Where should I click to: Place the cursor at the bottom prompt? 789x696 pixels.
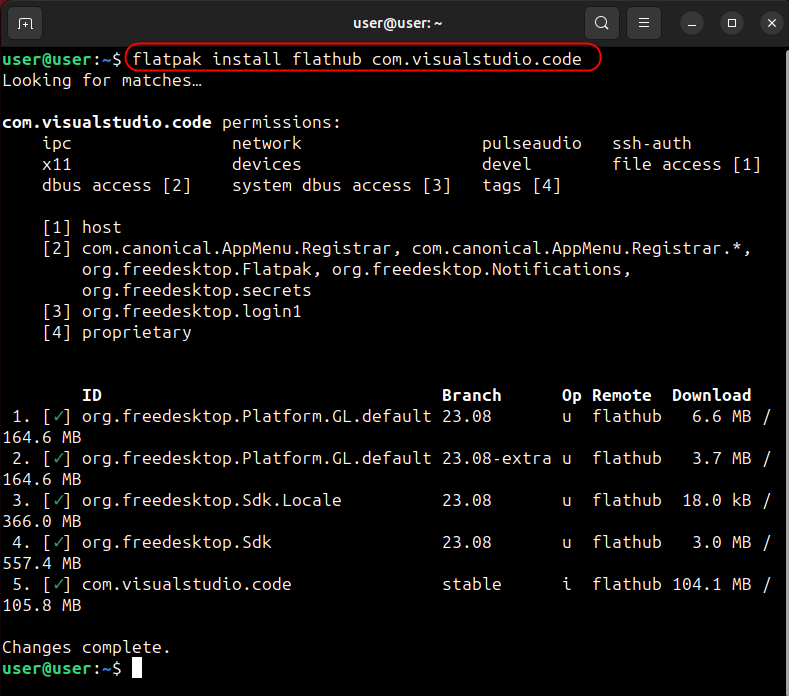click(137, 668)
